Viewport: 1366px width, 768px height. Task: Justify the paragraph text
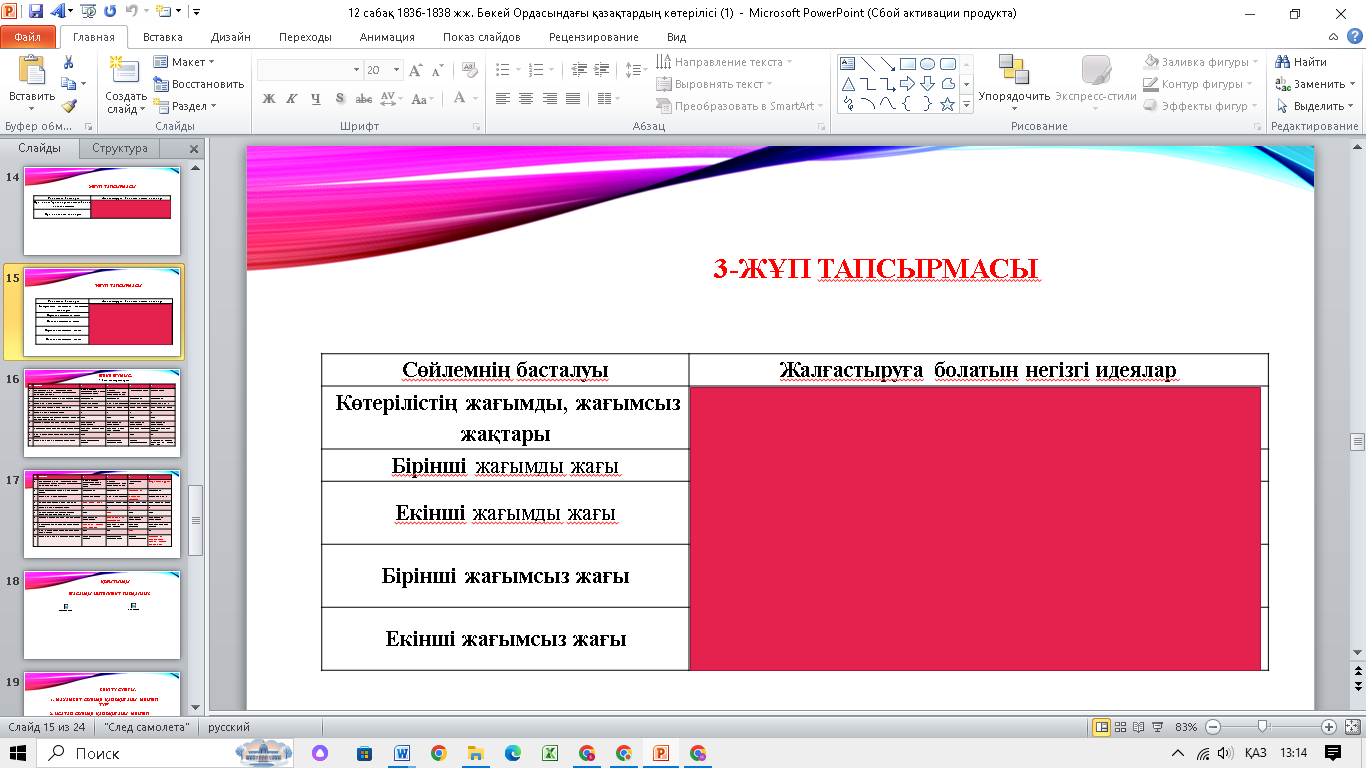coord(573,99)
